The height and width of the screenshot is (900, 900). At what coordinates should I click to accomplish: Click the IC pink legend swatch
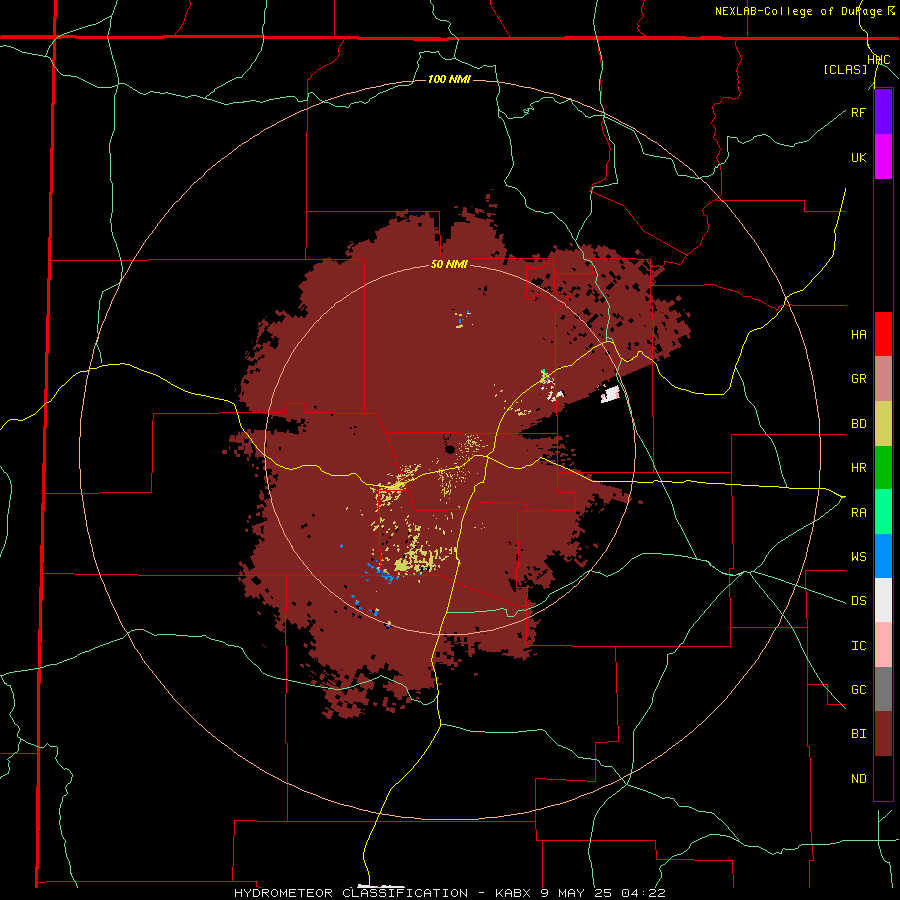pyautogui.click(x=883, y=645)
